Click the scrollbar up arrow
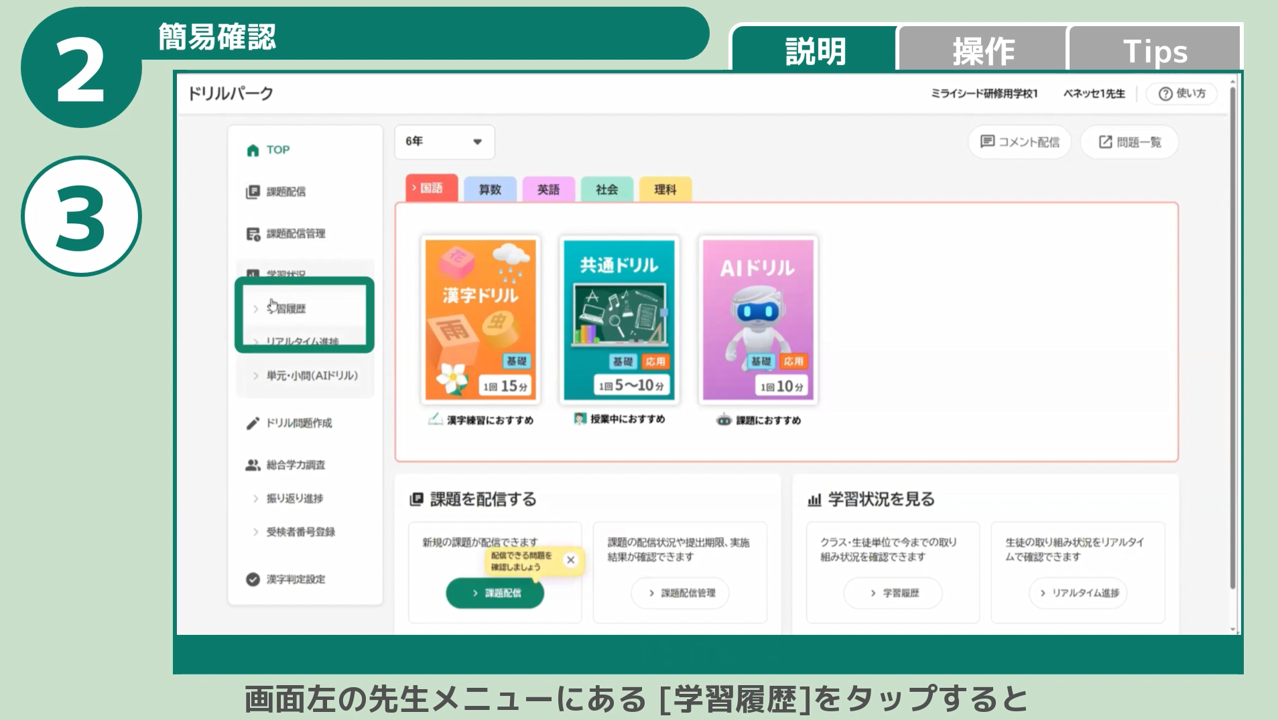 [x=1233, y=81]
